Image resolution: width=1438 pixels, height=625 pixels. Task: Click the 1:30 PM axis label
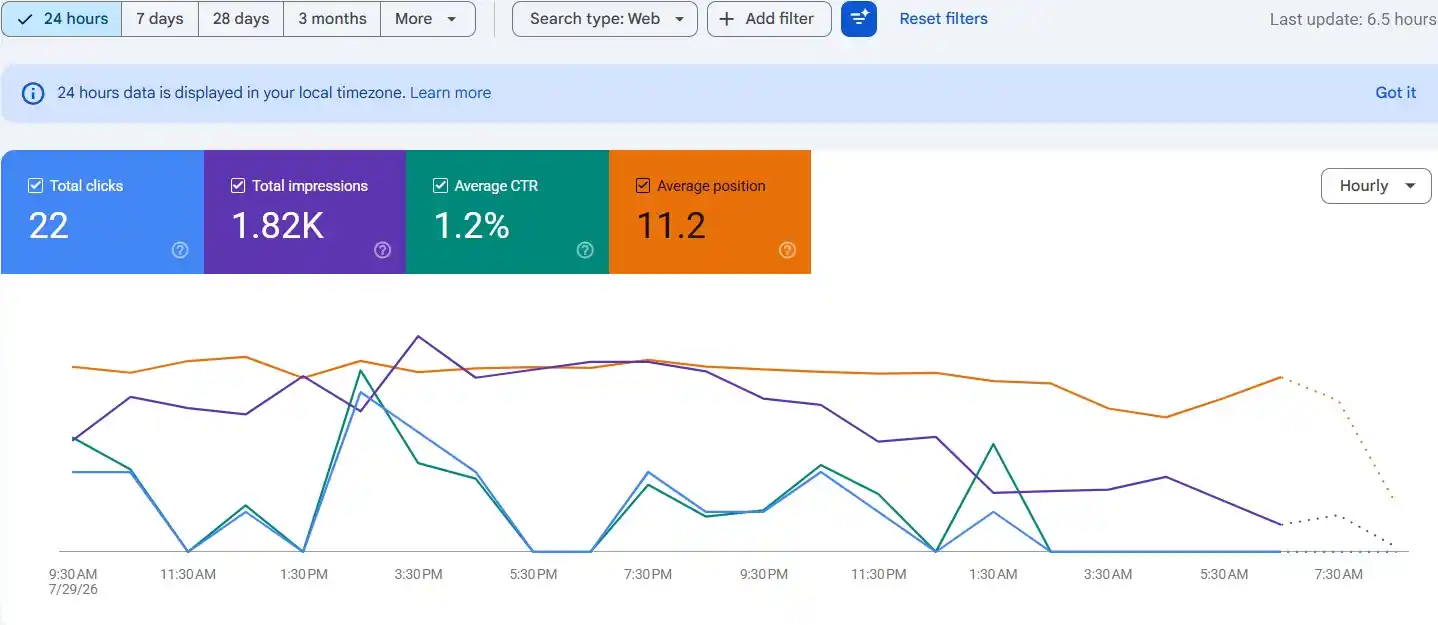(303, 574)
